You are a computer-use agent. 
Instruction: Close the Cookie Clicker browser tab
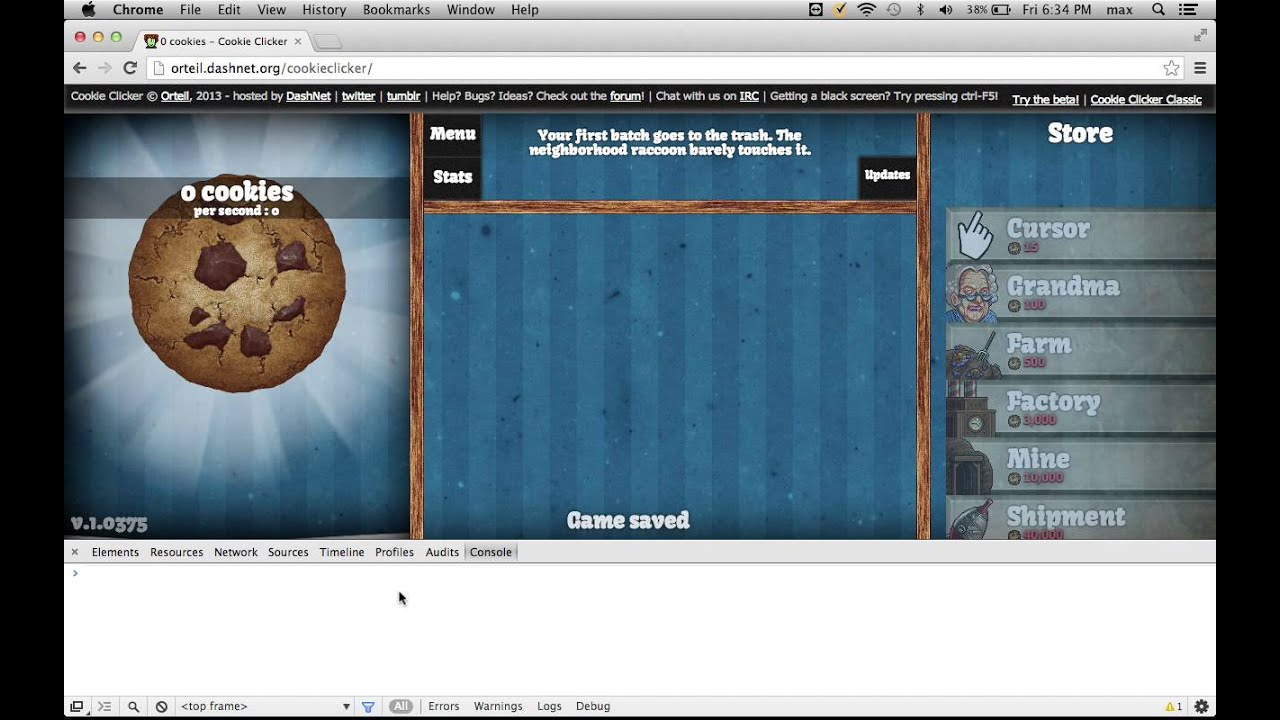297,41
